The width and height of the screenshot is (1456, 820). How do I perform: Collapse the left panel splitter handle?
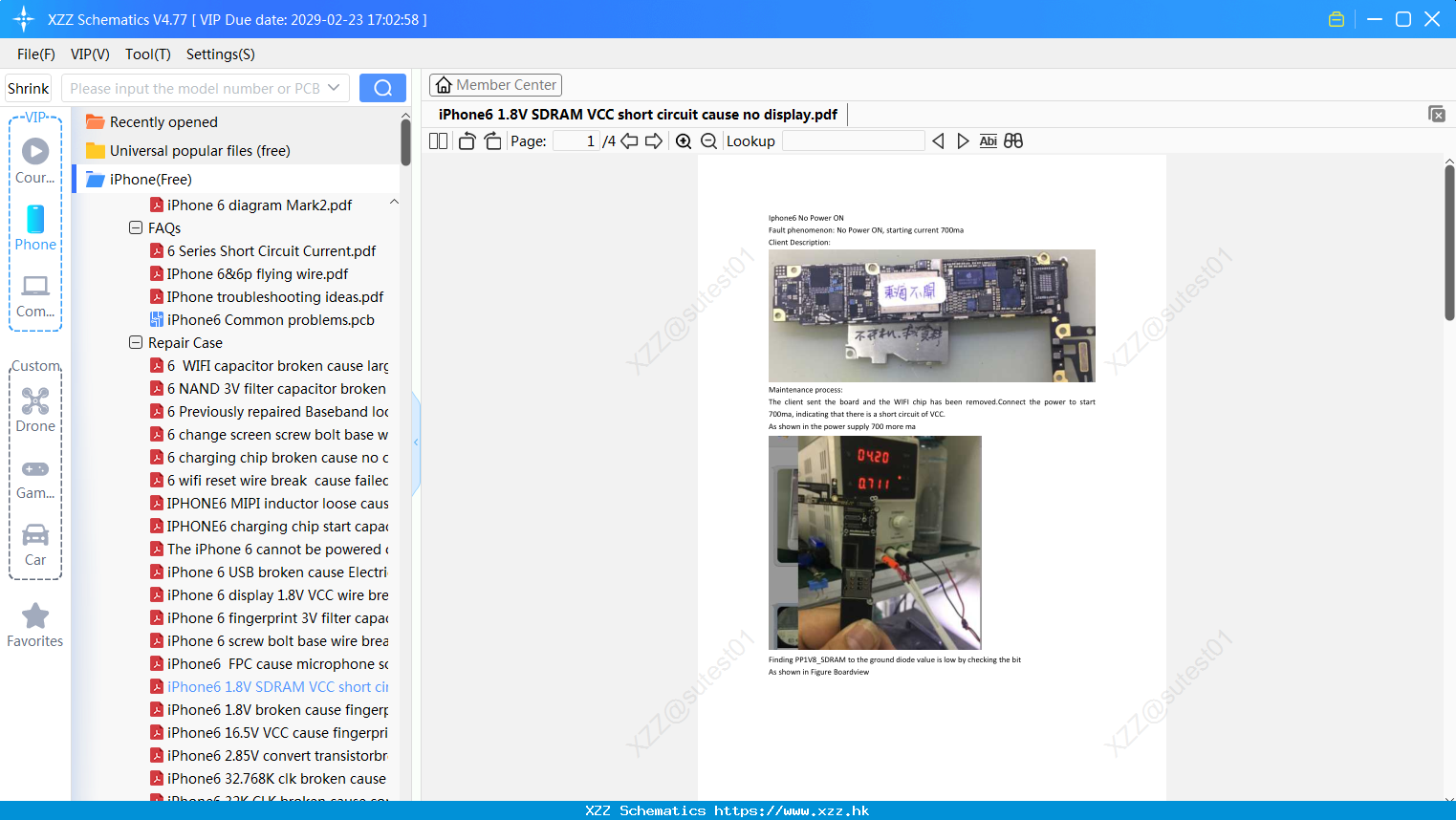[x=416, y=442]
